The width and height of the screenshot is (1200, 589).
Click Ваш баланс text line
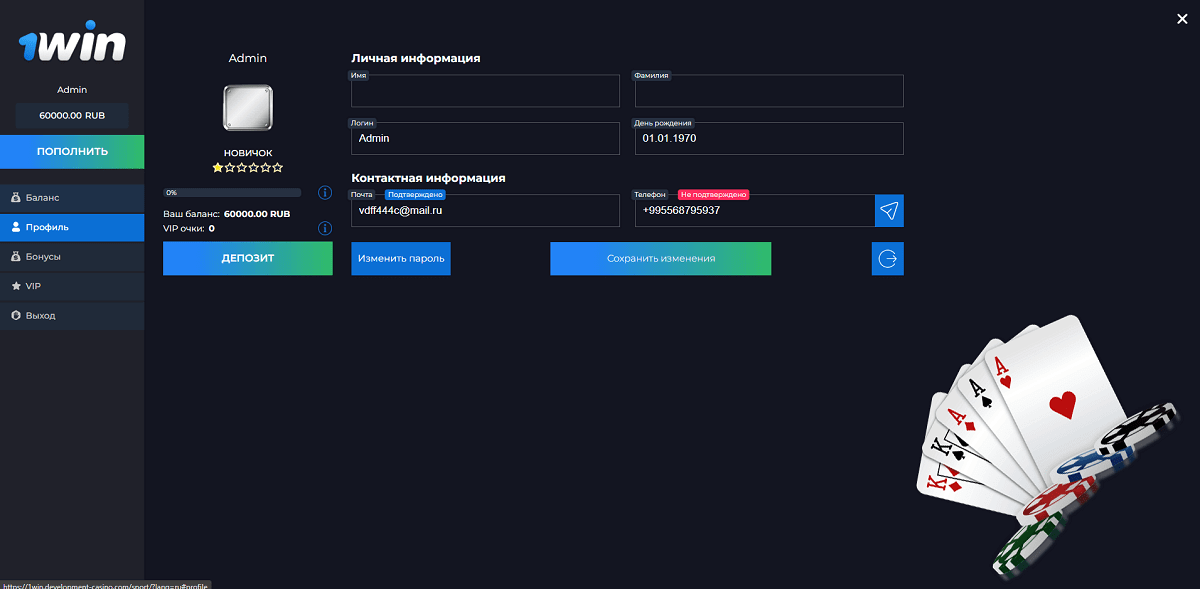point(227,214)
